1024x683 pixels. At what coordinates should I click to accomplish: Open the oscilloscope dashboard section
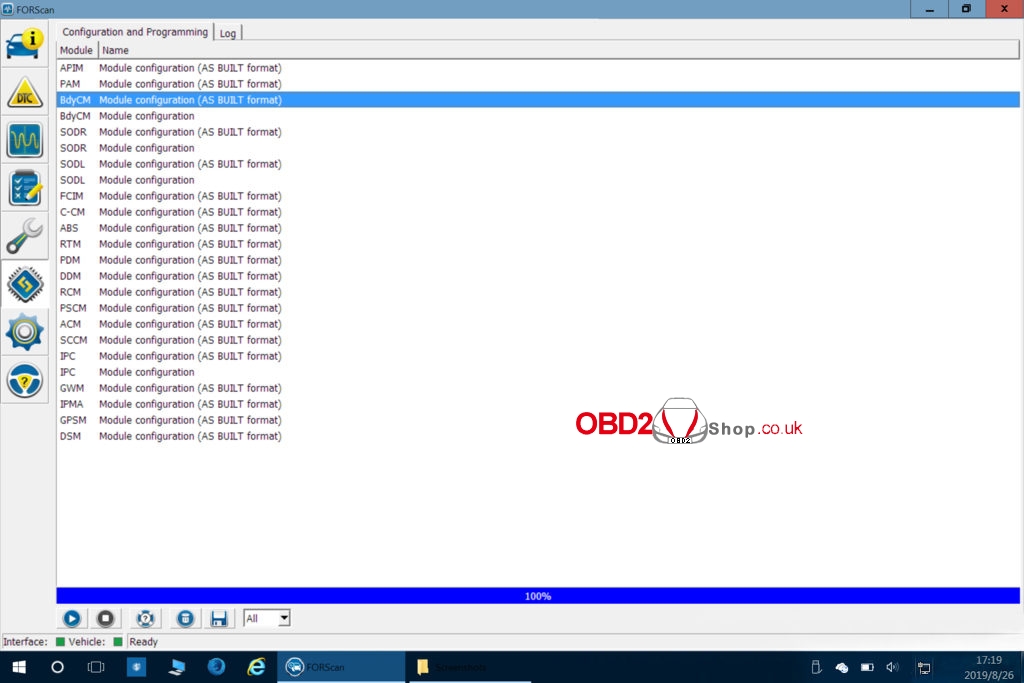point(25,140)
